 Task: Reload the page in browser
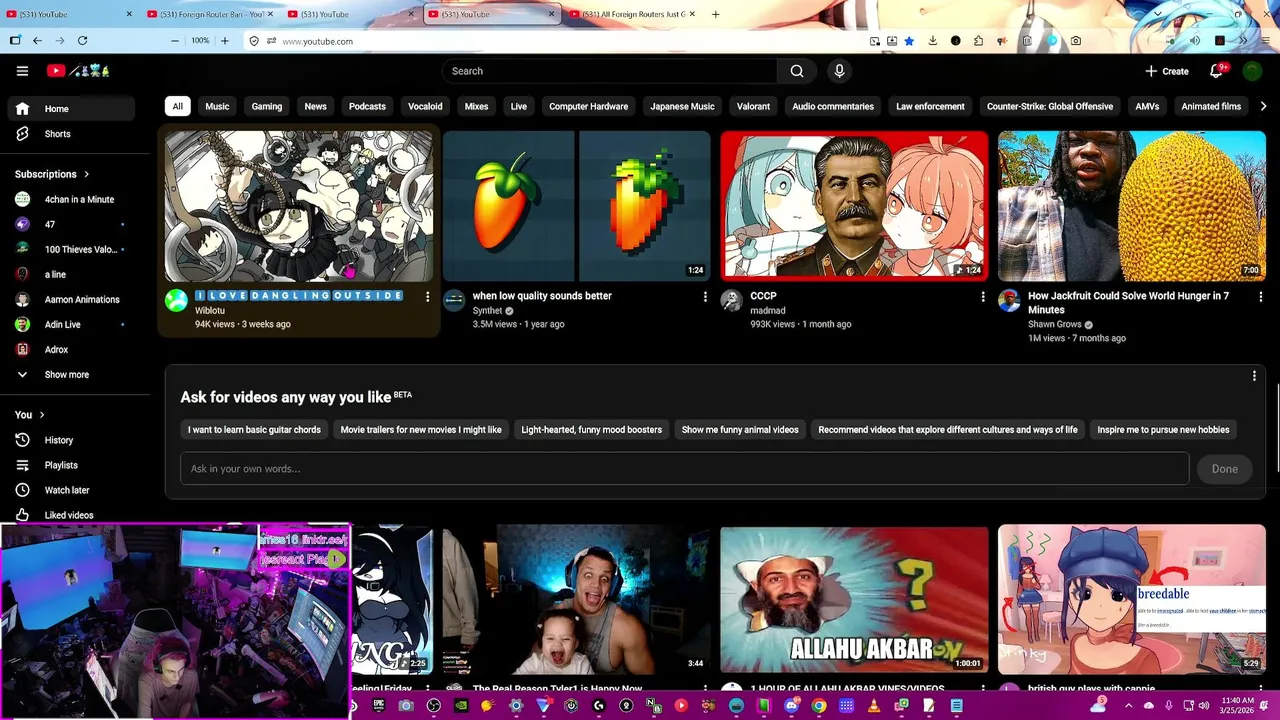point(82,41)
